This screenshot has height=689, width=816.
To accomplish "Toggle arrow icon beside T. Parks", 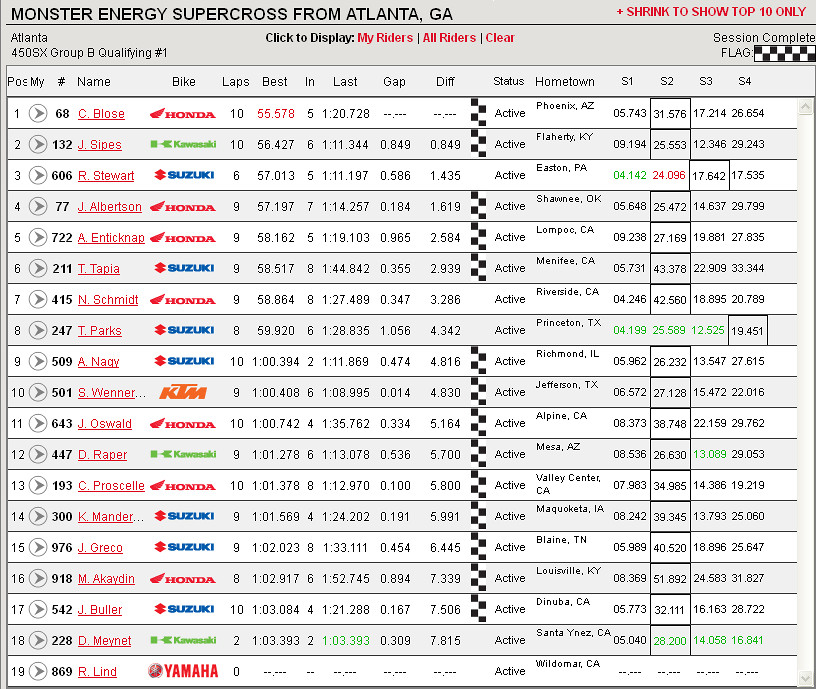I will [x=37, y=330].
